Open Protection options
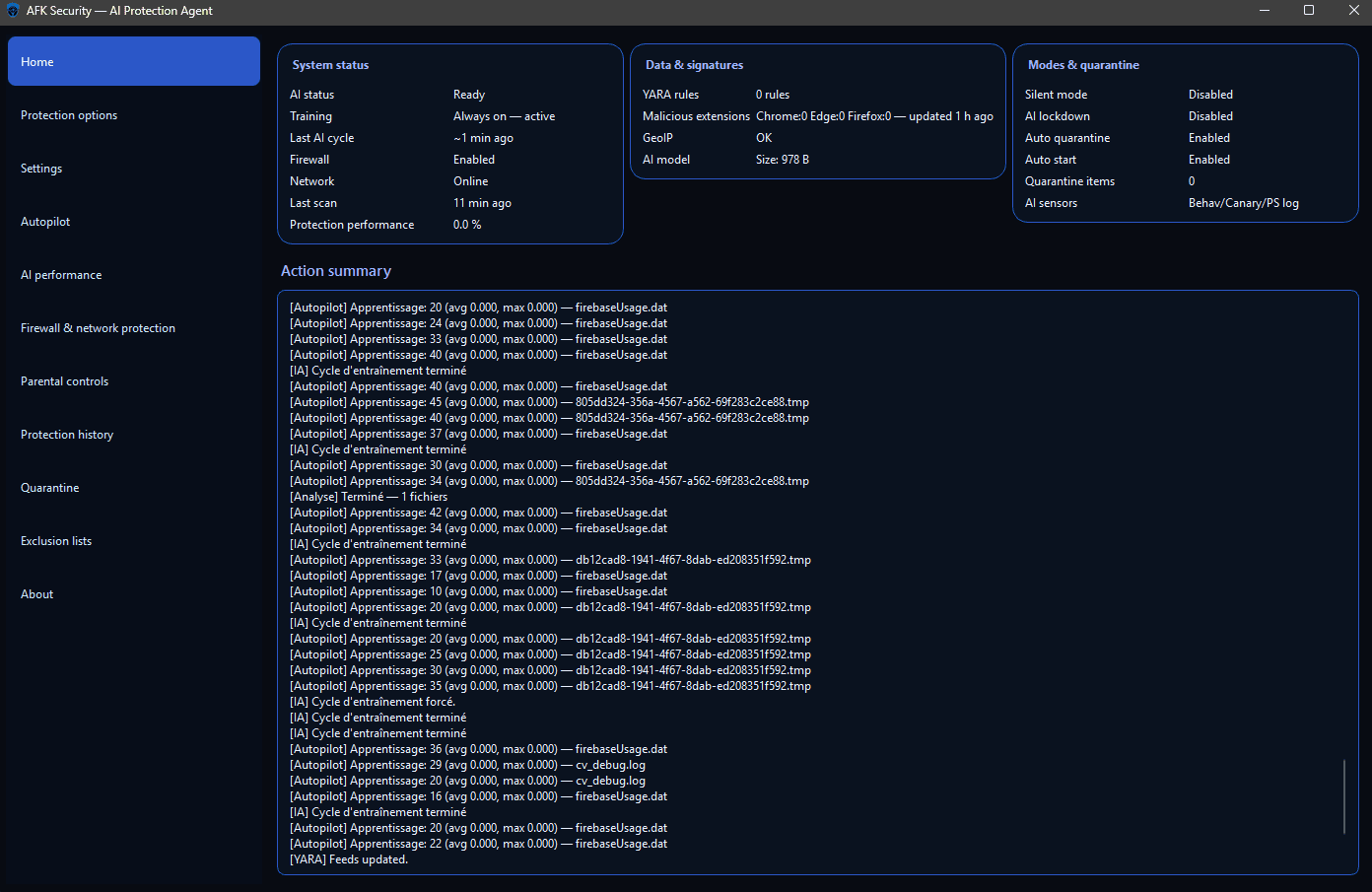 pos(69,114)
